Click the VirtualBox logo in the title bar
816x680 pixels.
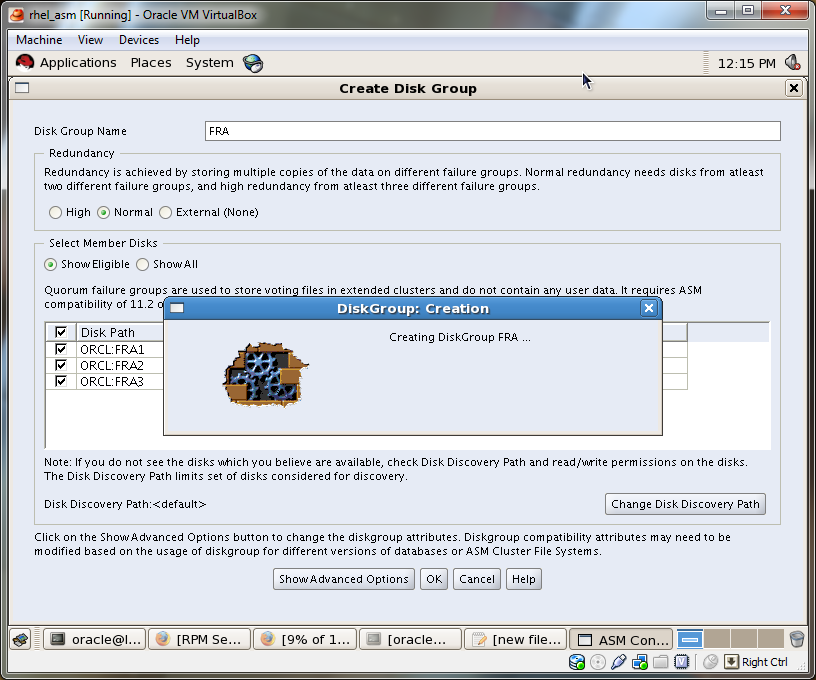click(17, 15)
